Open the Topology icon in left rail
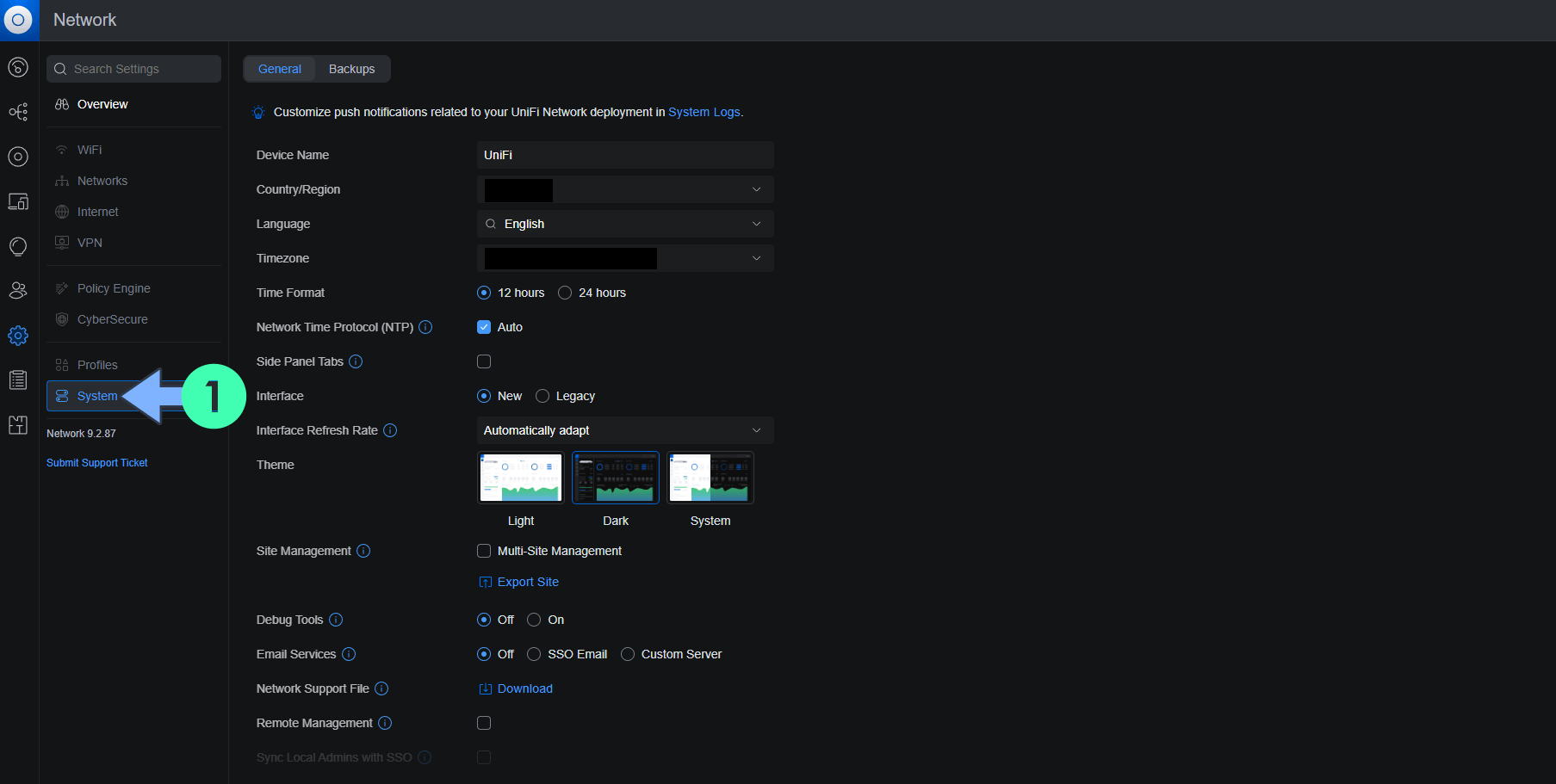 pyautogui.click(x=18, y=112)
